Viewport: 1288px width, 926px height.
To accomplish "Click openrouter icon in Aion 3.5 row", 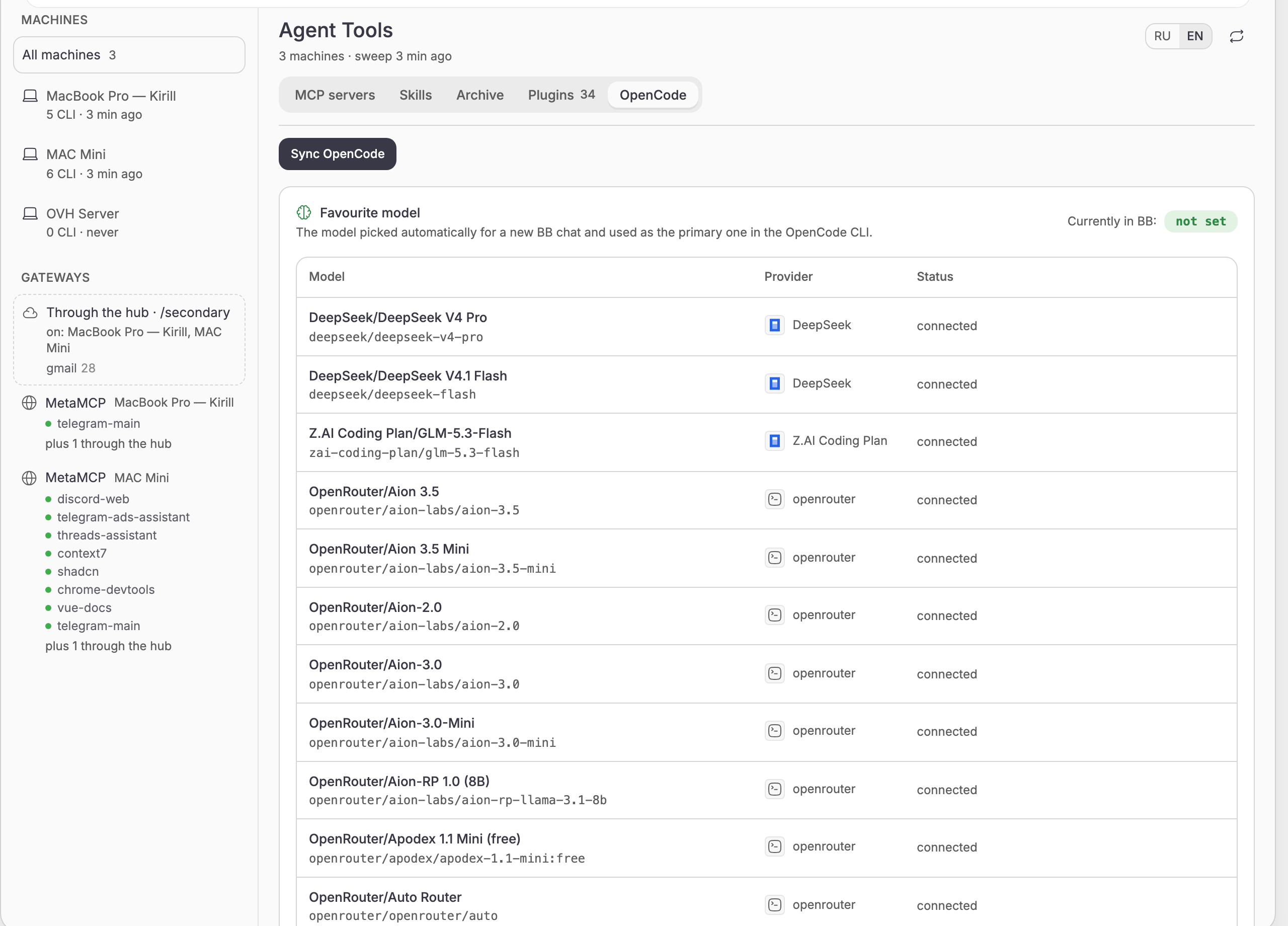I will (775, 499).
